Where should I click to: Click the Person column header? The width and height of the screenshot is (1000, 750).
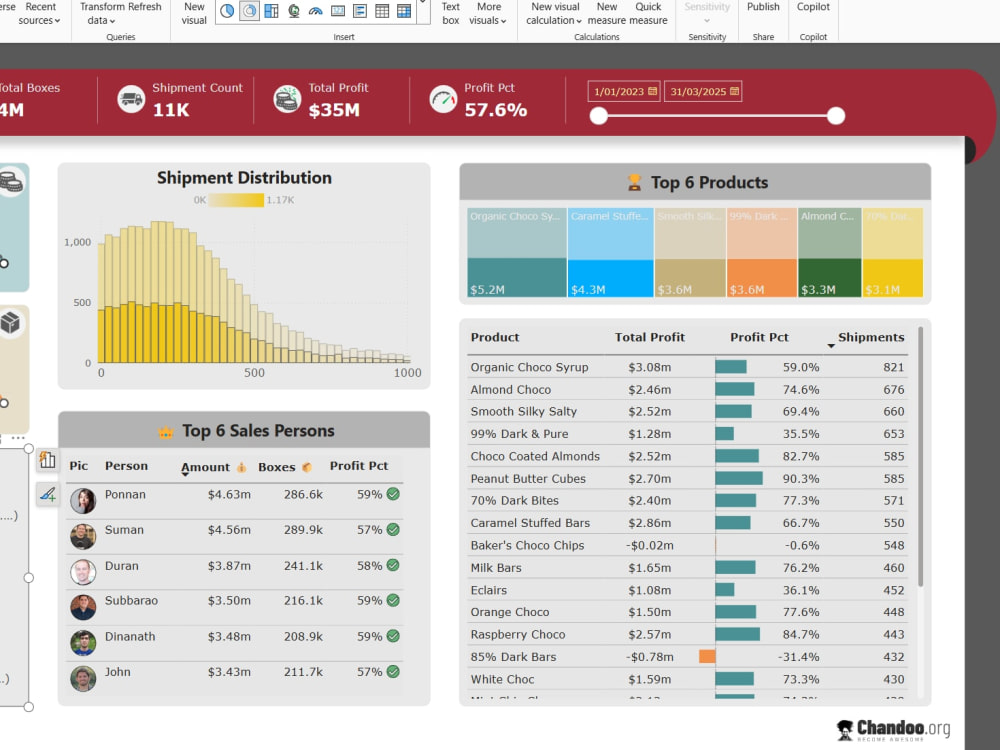pos(126,466)
